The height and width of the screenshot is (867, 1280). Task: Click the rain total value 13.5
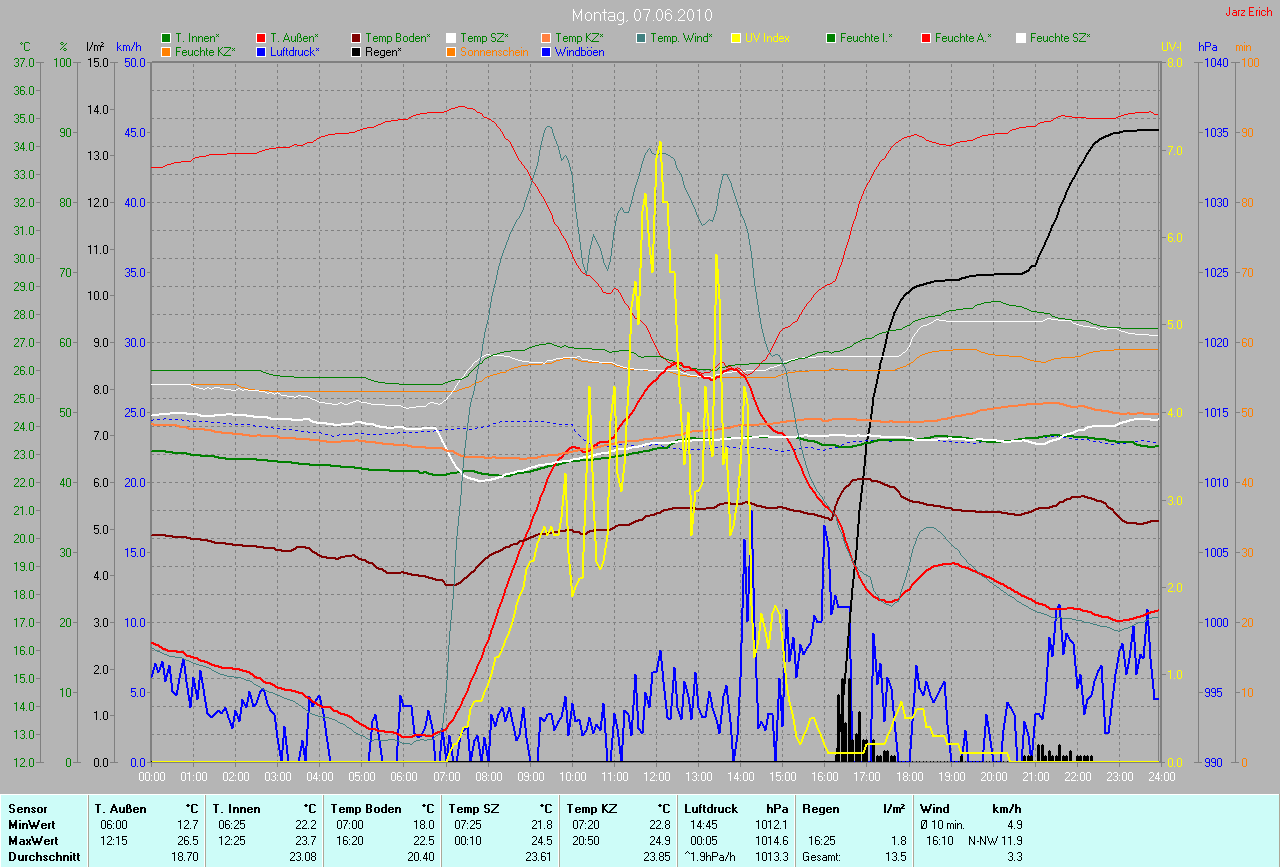point(895,856)
